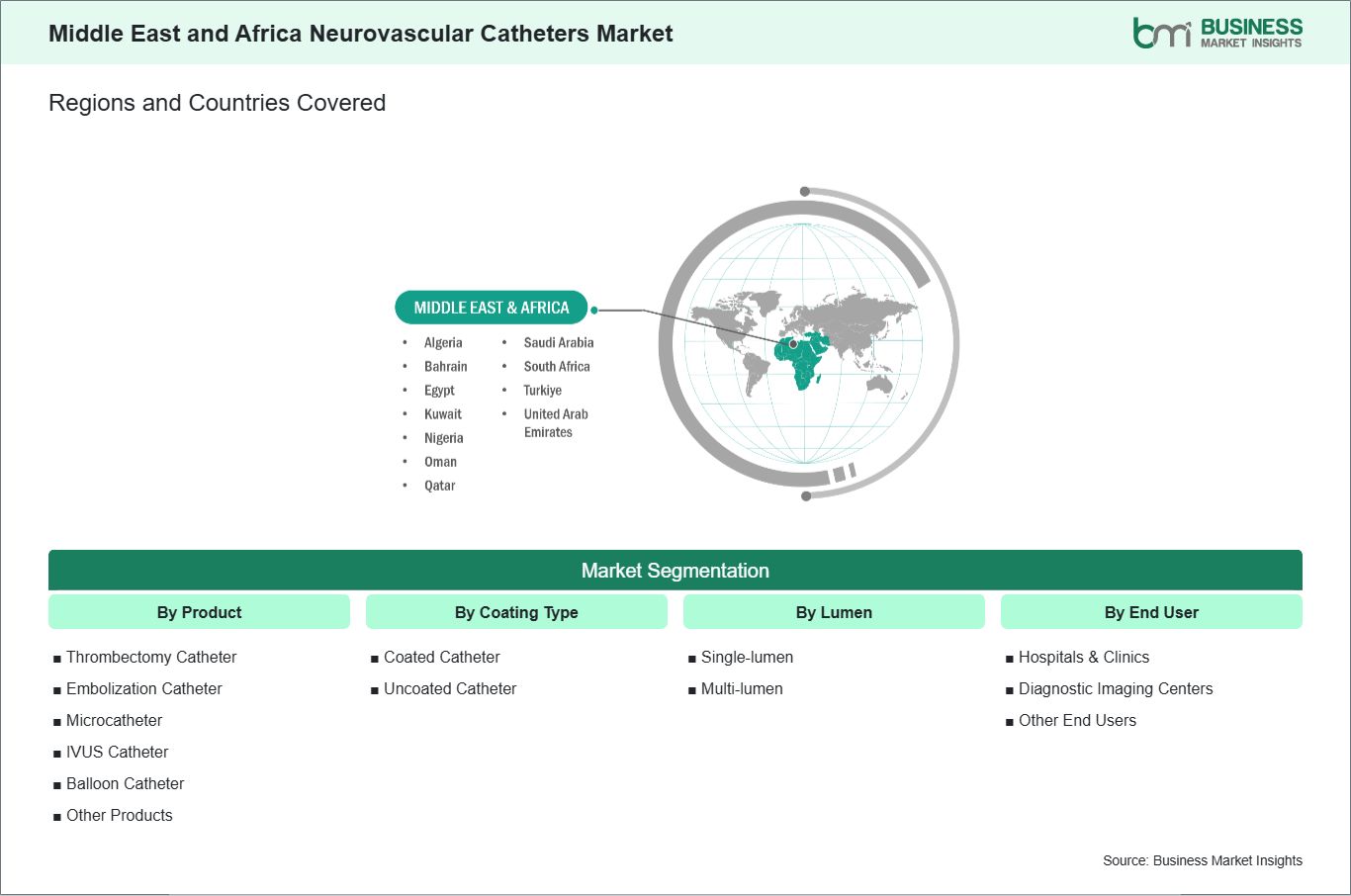The width and height of the screenshot is (1351, 896).
Task: Expand the By Product segment header
Action: tap(199, 611)
